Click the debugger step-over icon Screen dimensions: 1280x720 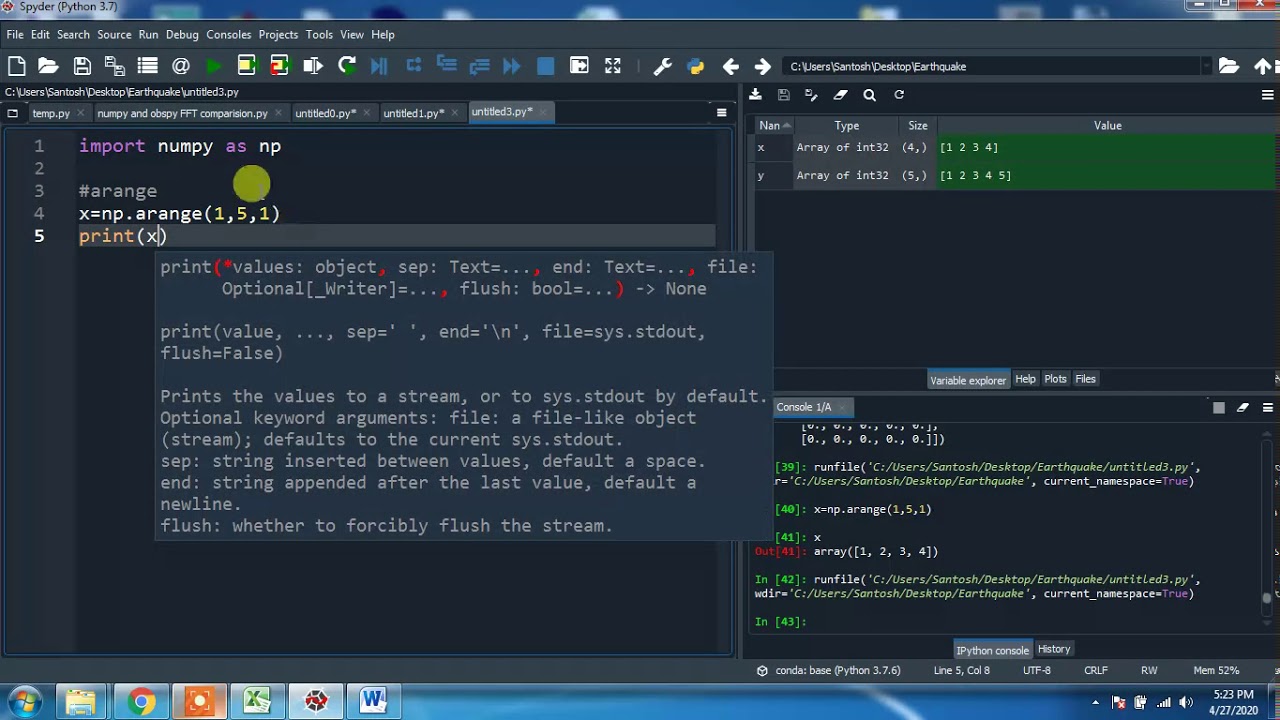click(x=413, y=66)
